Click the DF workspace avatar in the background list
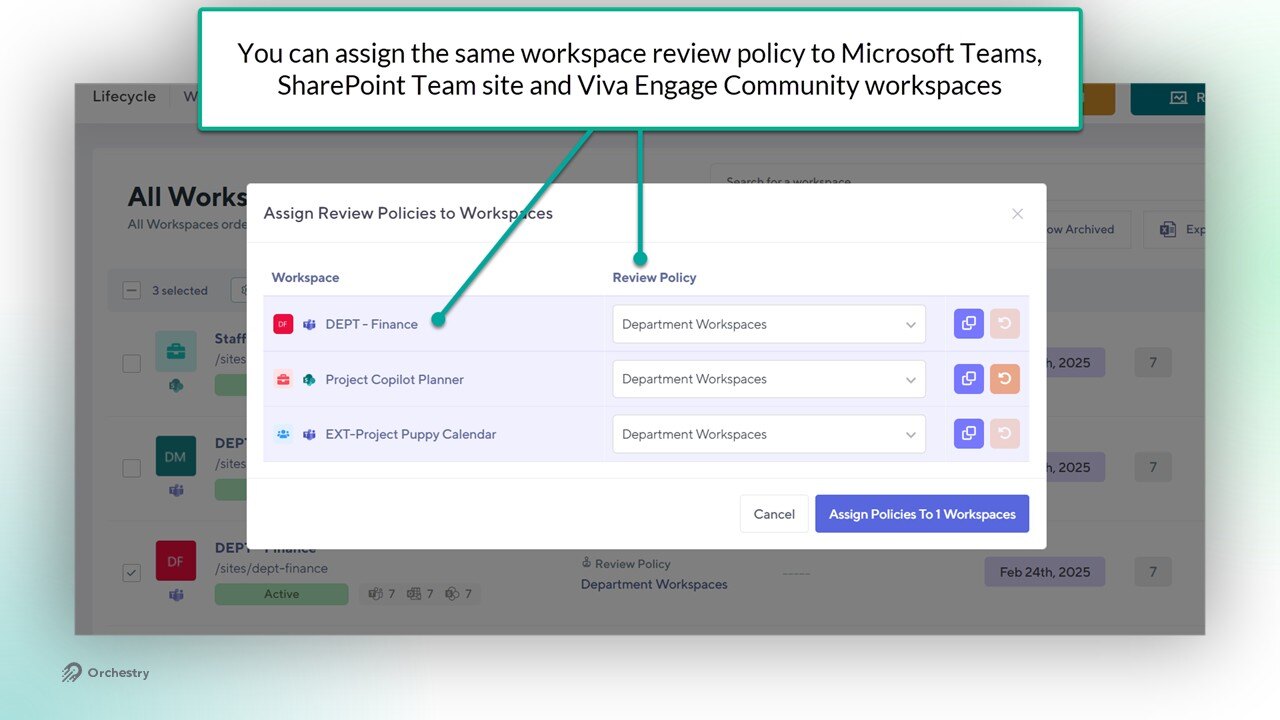Image resolution: width=1280 pixels, height=720 pixels. click(175, 561)
